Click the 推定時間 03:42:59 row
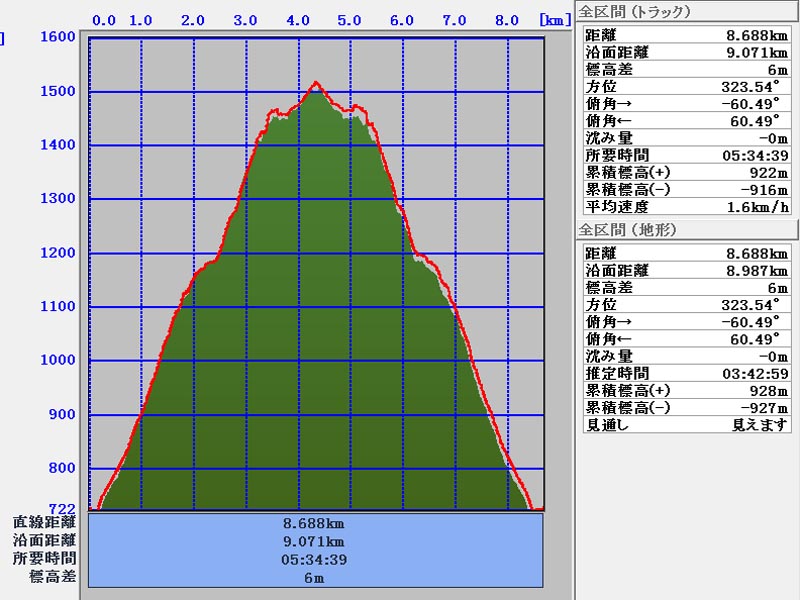The image size is (800, 600). tap(685, 373)
